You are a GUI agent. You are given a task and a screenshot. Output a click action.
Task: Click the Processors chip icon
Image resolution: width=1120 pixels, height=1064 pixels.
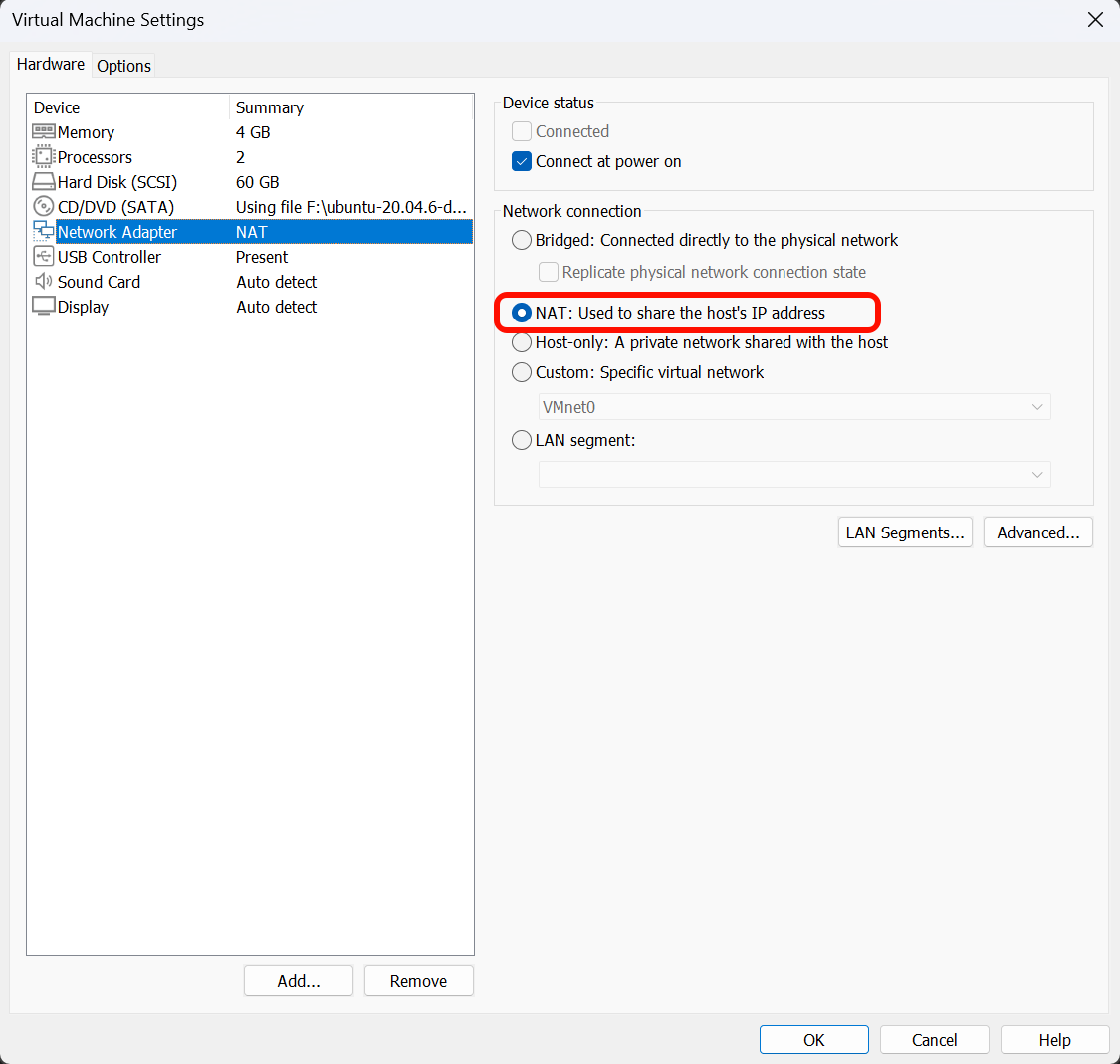44,157
